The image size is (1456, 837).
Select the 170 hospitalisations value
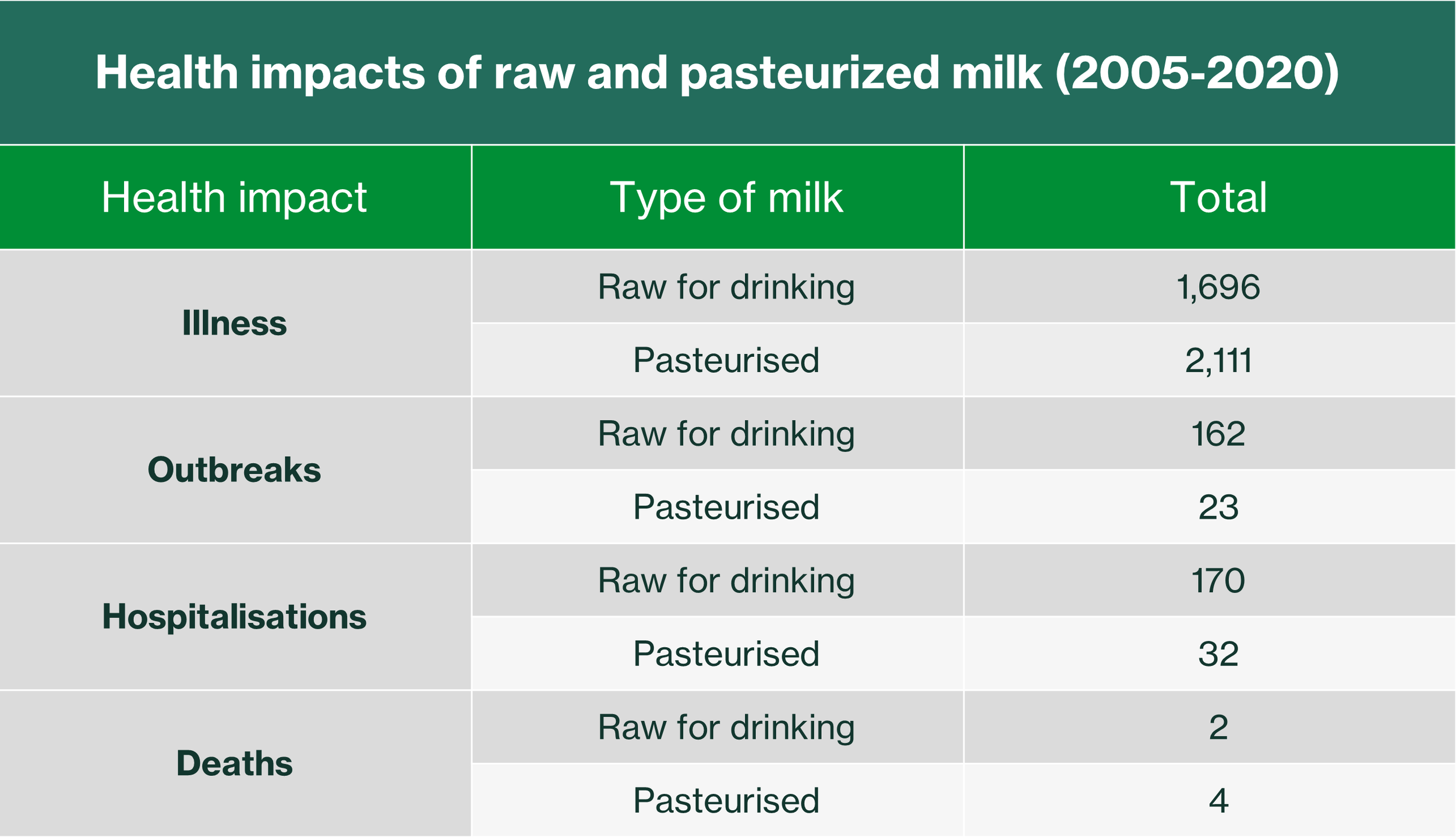(x=1210, y=580)
